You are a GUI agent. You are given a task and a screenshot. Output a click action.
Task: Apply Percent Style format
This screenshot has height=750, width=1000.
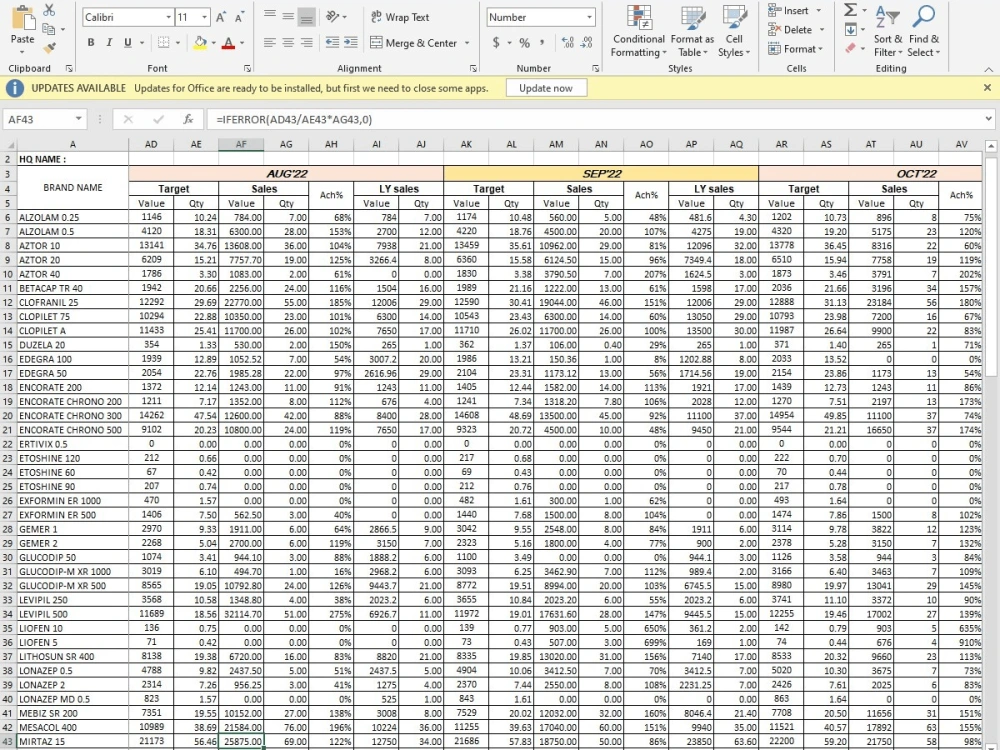click(x=524, y=43)
